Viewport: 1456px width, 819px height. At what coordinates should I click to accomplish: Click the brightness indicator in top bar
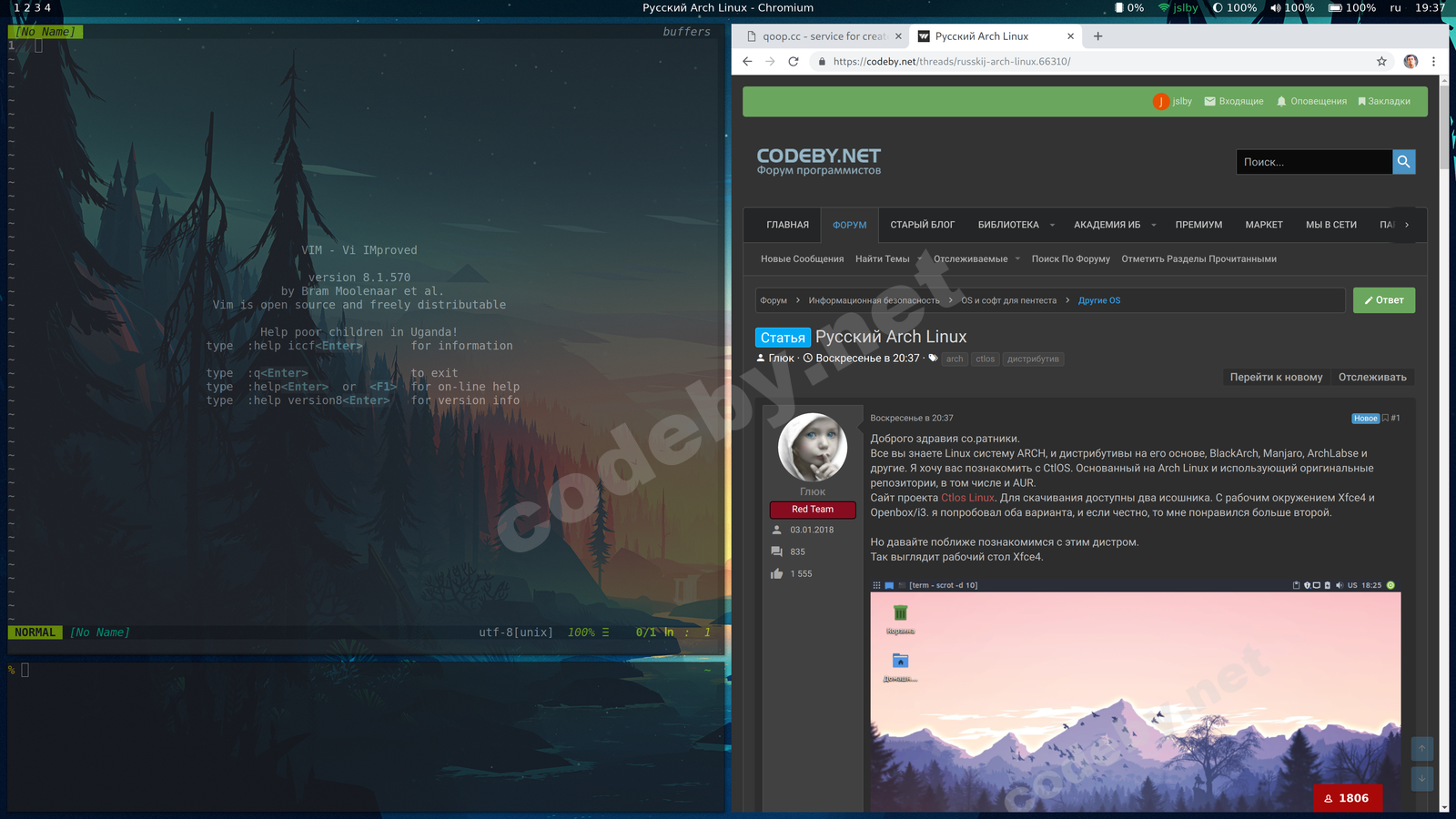click(1235, 7)
